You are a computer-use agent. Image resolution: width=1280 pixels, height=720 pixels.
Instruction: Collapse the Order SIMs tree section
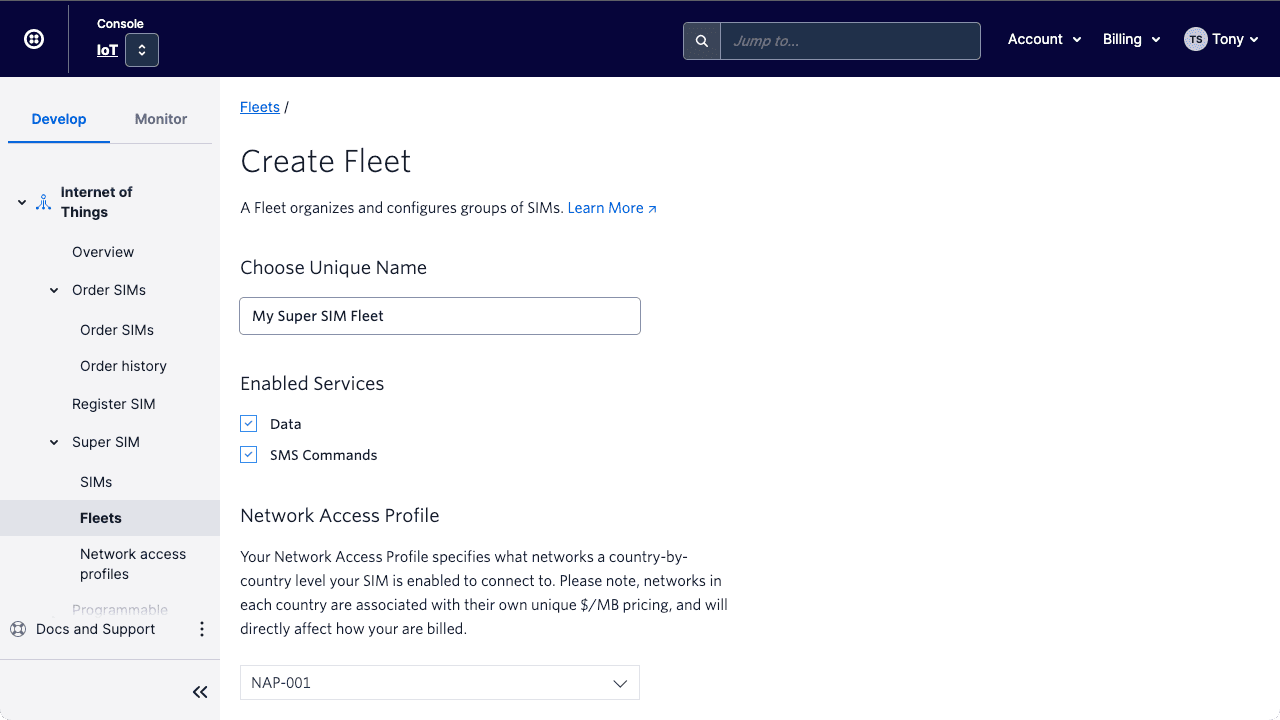pos(54,291)
